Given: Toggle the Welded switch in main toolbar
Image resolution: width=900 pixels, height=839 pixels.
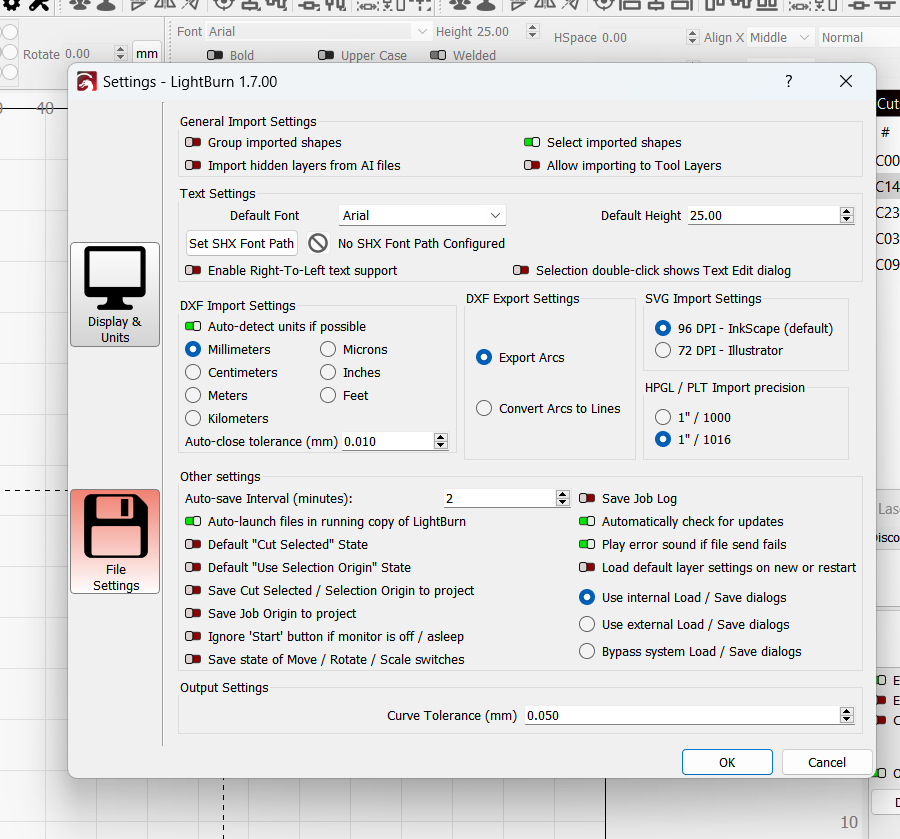Looking at the screenshot, I should click(x=438, y=55).
